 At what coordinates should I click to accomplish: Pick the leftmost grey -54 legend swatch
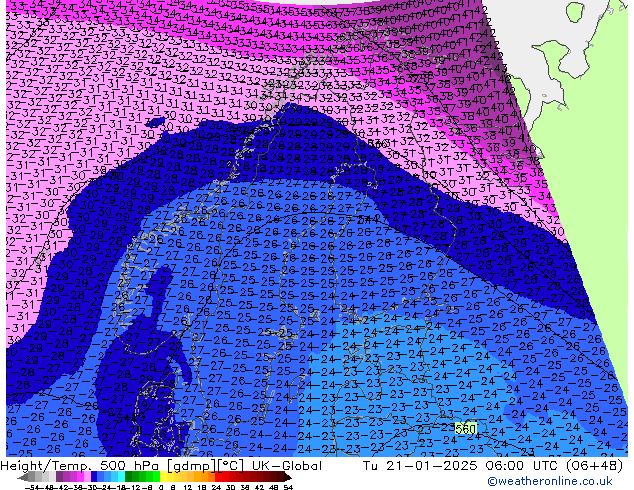pyautogui.click(x=30, y=477)
